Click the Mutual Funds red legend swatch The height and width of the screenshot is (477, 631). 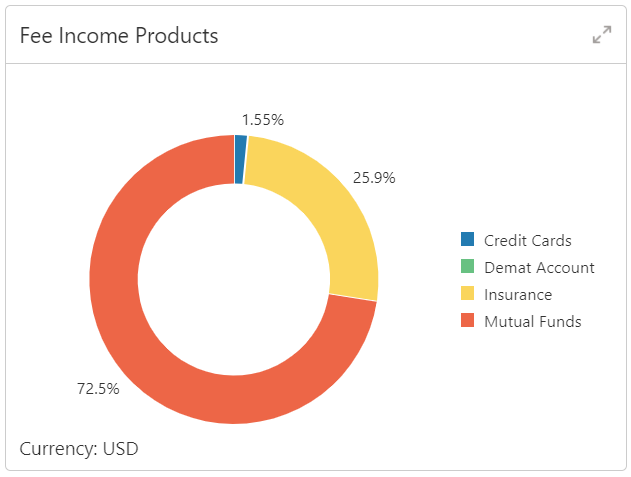pos(467,321)
